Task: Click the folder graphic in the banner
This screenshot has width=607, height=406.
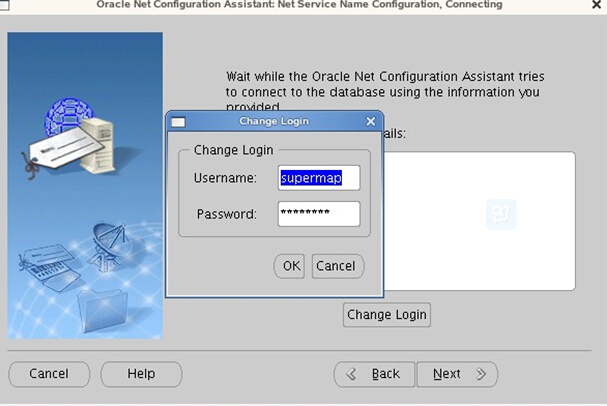Action: pyautogui.click(x=103, y=309)
